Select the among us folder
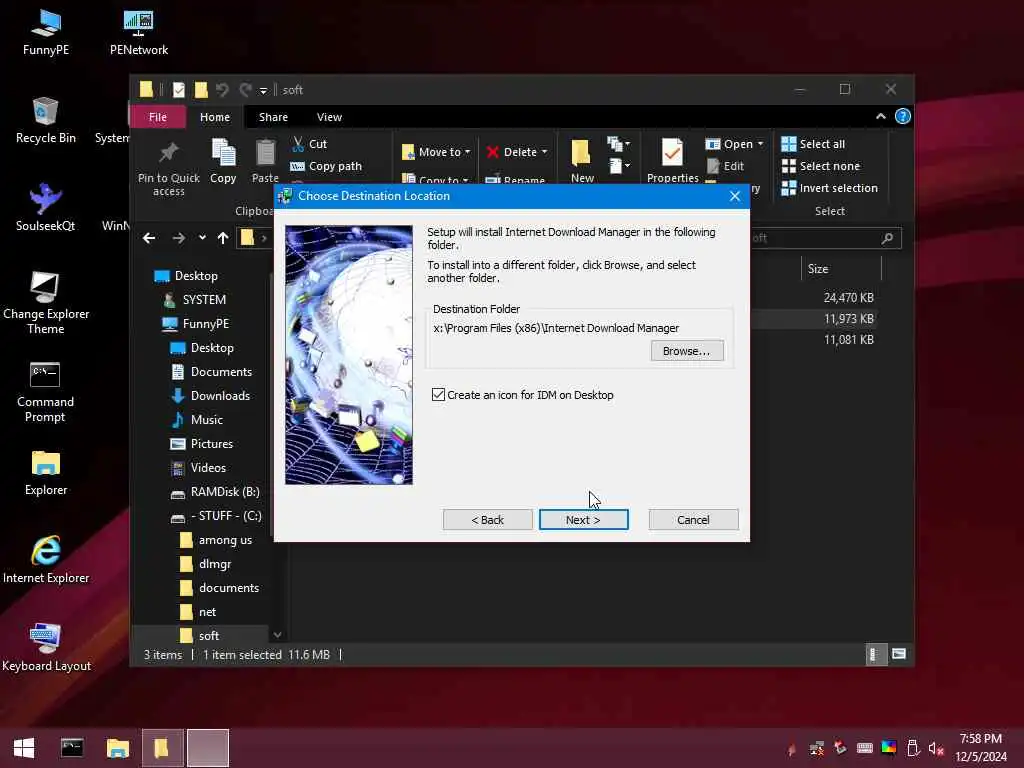Viewport: 1024px width, 768px height. (216, 540)
